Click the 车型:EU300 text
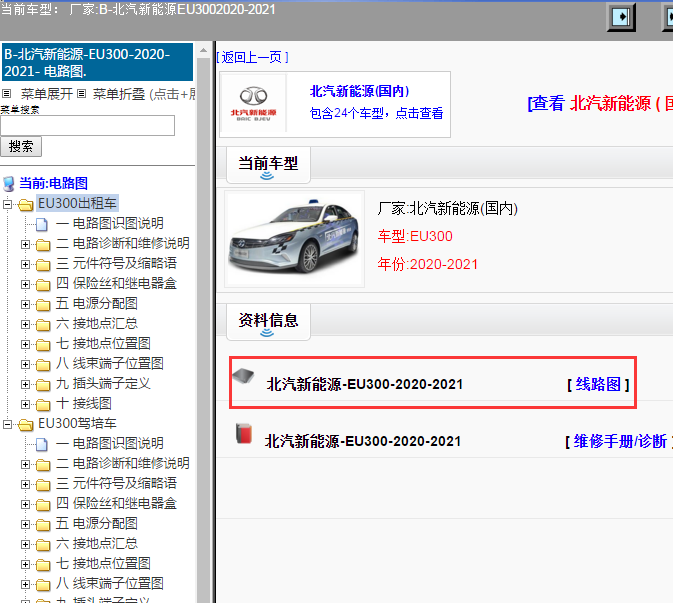Screen dimensions: 673x603 tap(415, 236)
